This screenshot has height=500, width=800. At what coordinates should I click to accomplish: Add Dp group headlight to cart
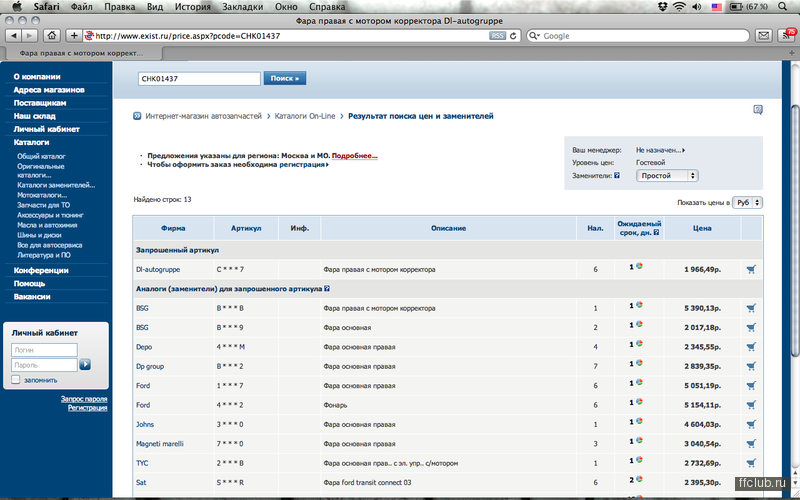click(751, 366)
